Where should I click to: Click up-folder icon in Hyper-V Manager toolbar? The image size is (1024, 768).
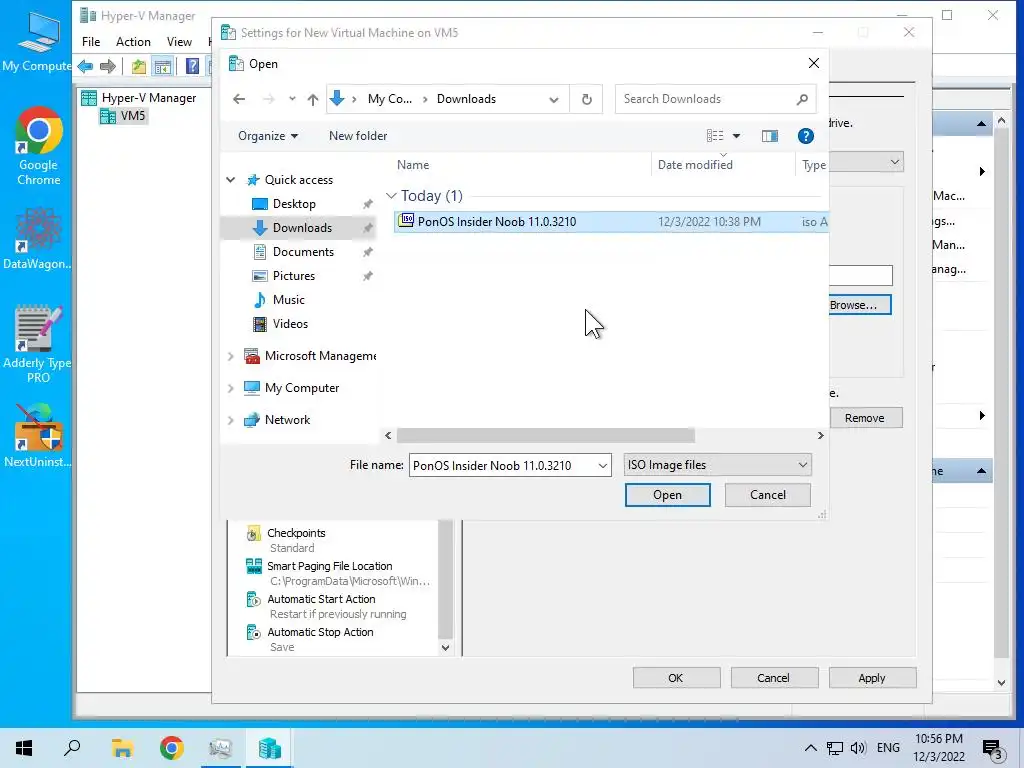pos(138,66)
